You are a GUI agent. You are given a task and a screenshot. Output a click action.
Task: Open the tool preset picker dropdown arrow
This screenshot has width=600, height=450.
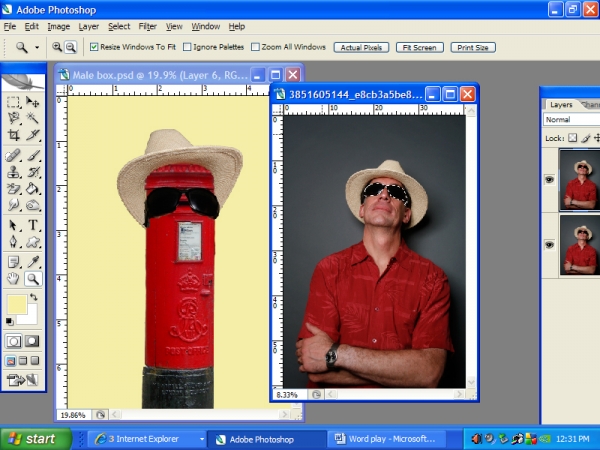pyautogui.click(x=37, y=47)
